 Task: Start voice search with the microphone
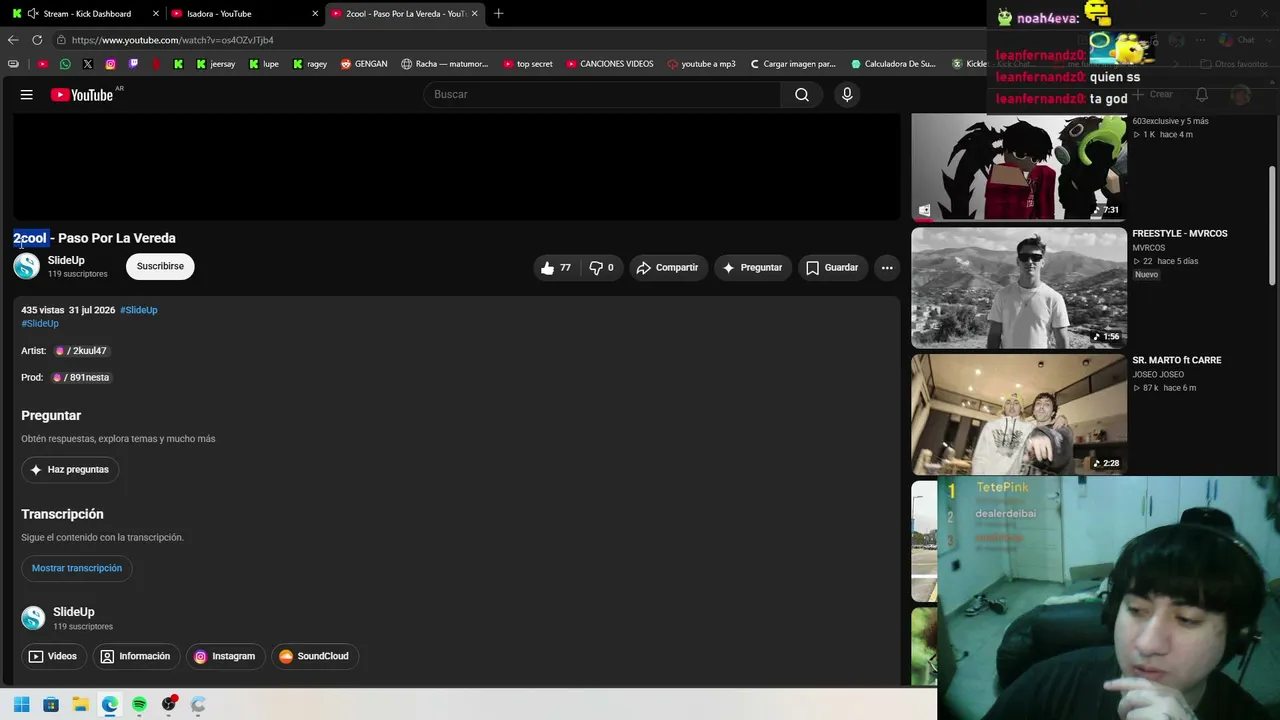pos(847,95)
